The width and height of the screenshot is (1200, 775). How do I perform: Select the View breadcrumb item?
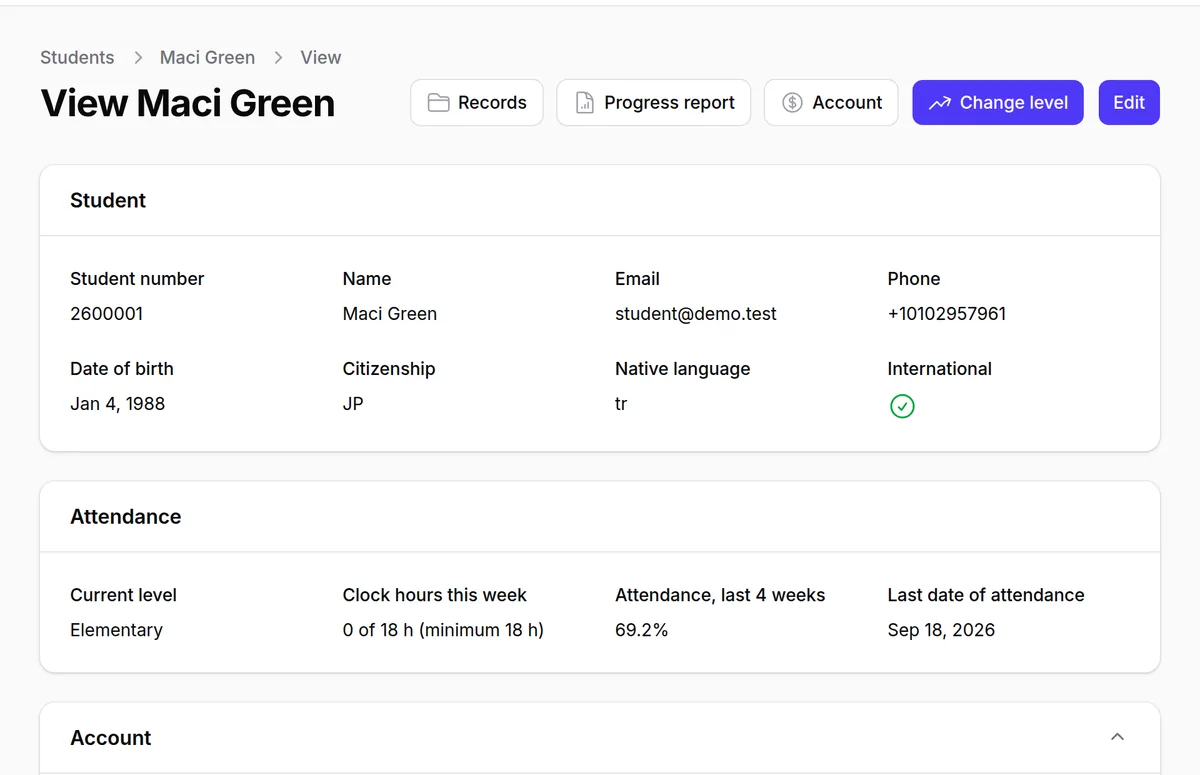click(321, 57)
